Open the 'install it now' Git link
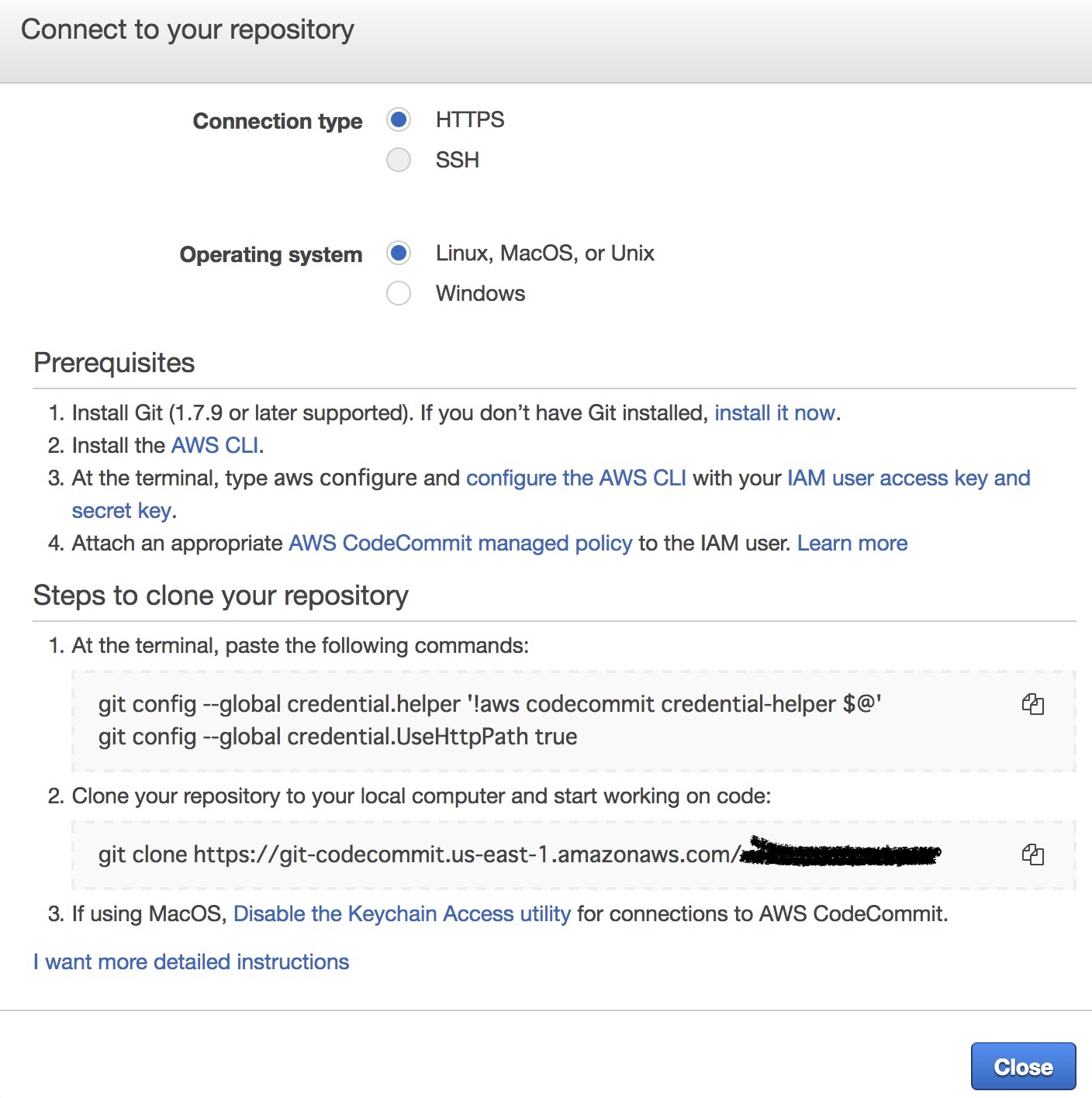Image resolution: width=1092 pixels, height=1098 pixels. coord(774,413)
